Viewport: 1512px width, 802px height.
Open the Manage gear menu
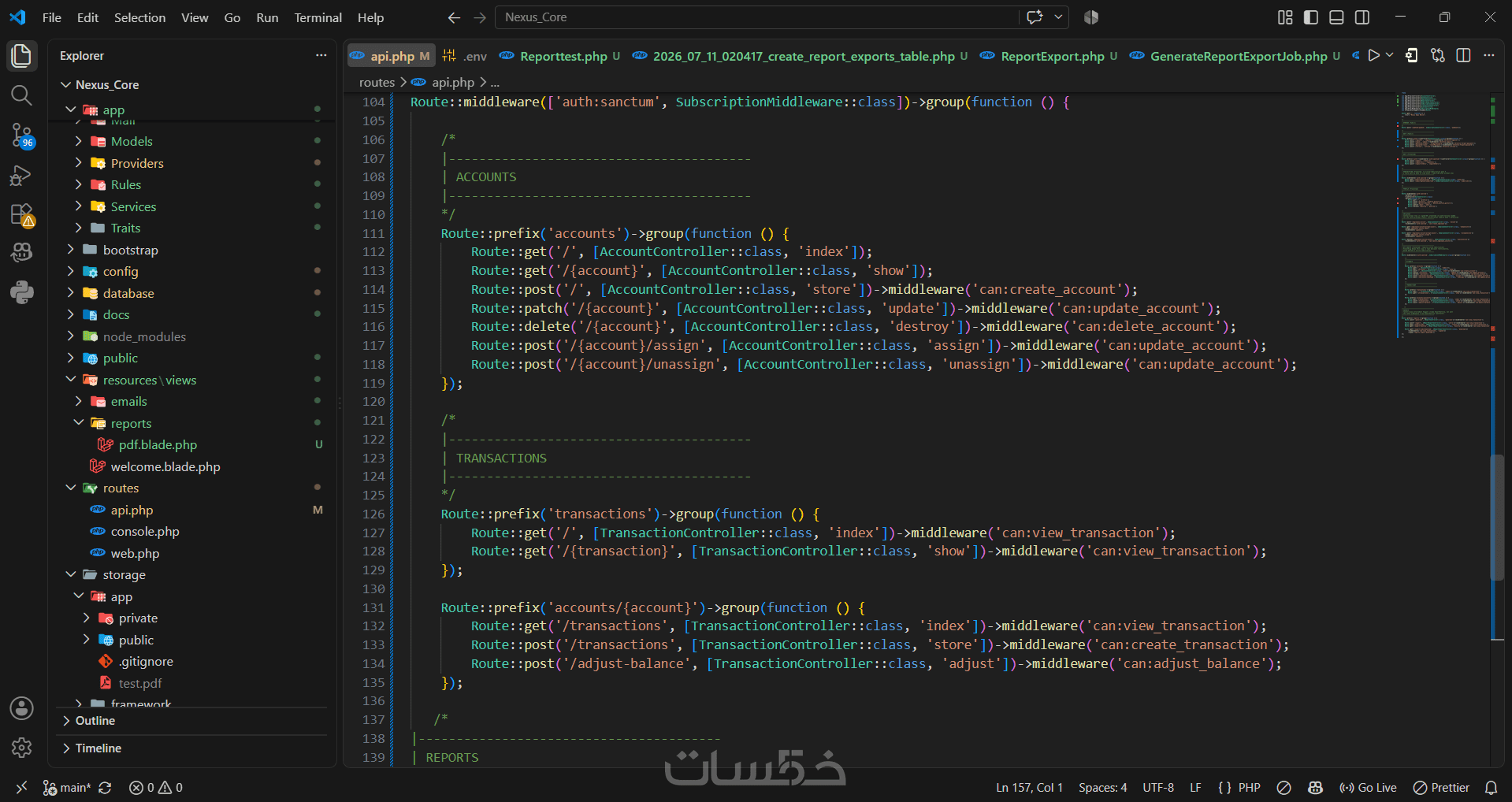pyautogui.click(x=21, y=748)
